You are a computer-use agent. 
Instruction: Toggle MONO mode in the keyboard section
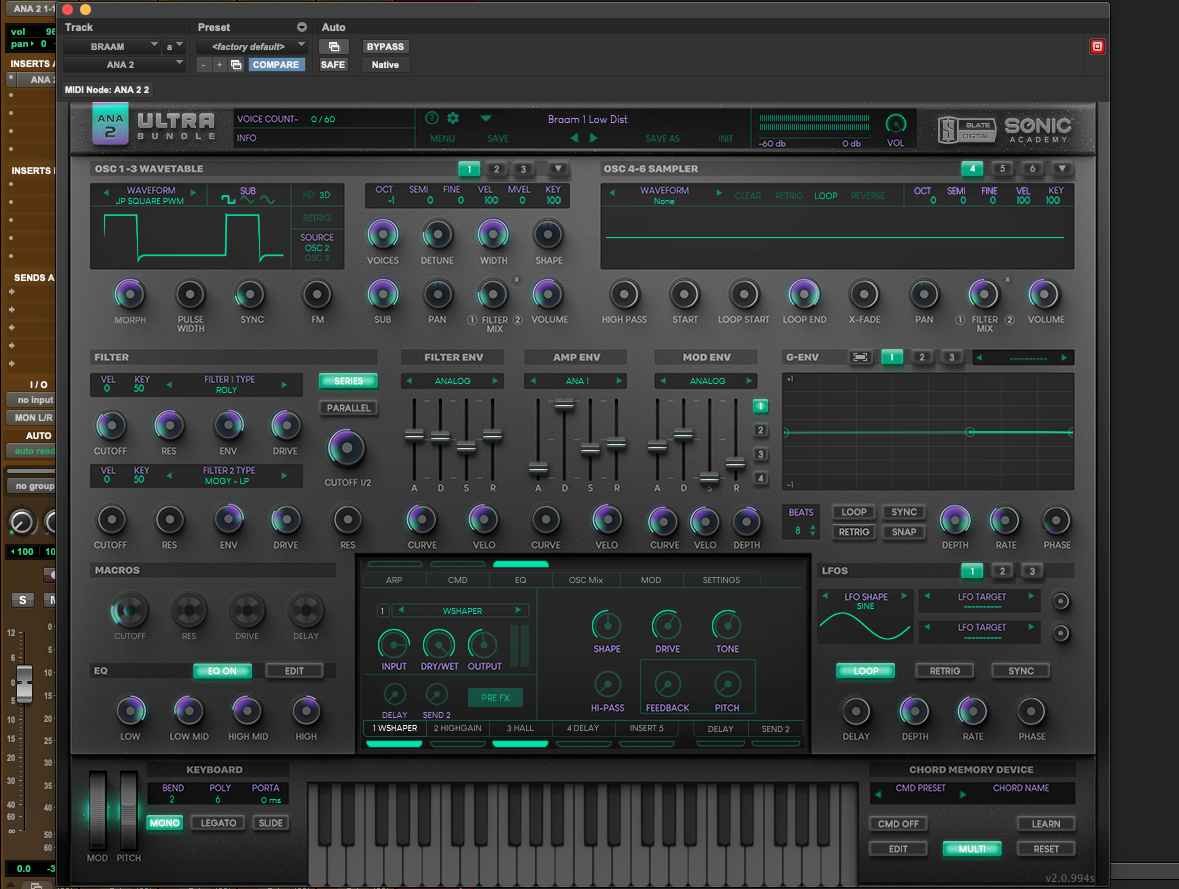pos(164,822)
